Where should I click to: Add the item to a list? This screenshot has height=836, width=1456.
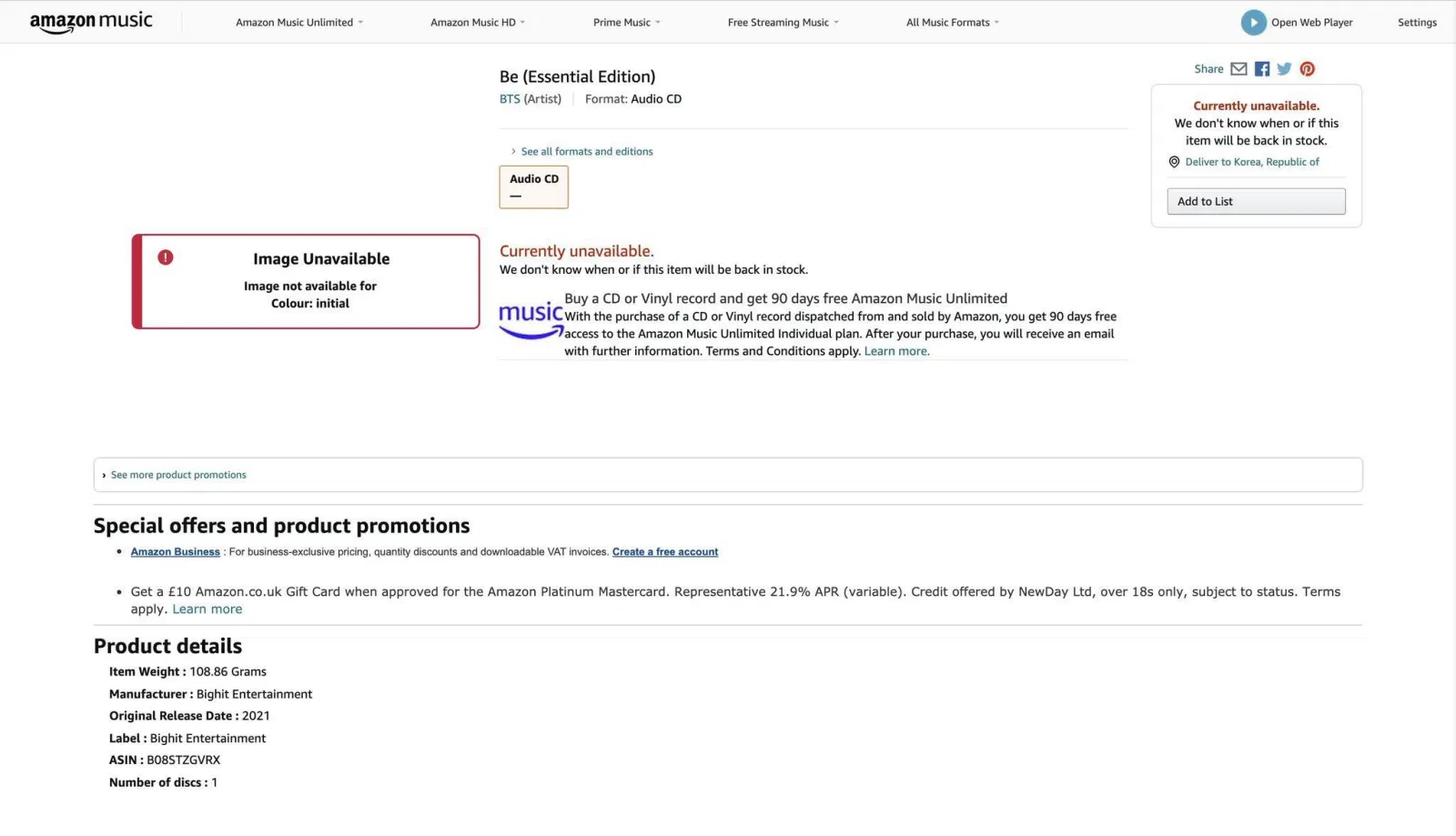(1256, 201)
